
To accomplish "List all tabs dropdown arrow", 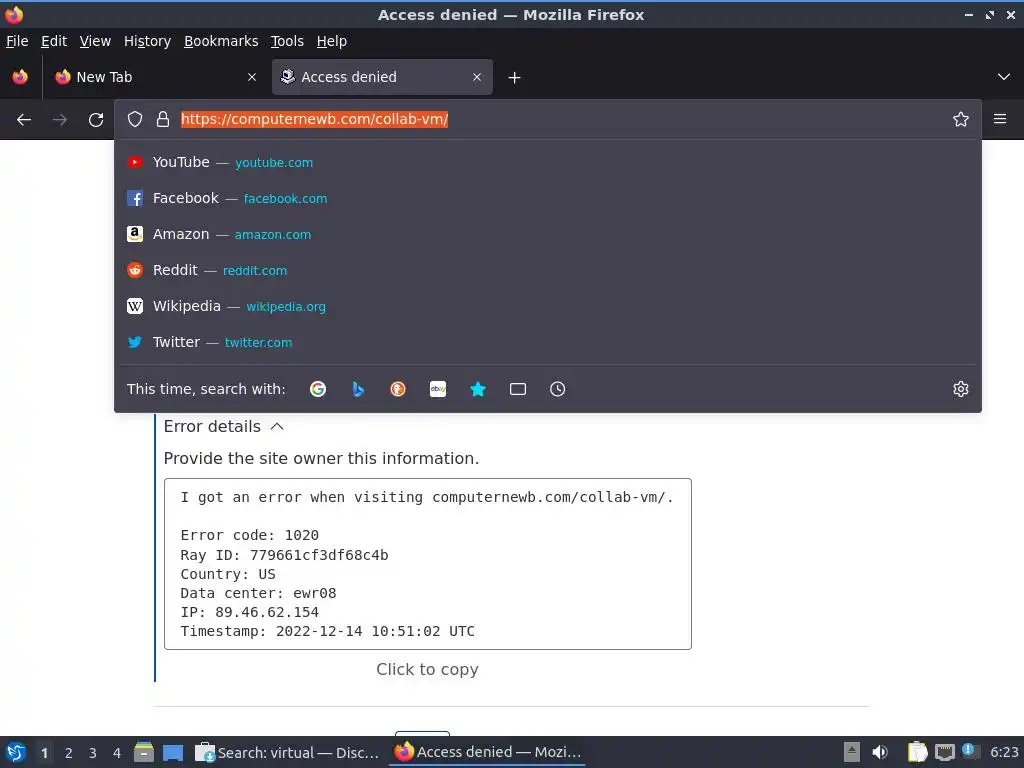I will point(1004,77).
